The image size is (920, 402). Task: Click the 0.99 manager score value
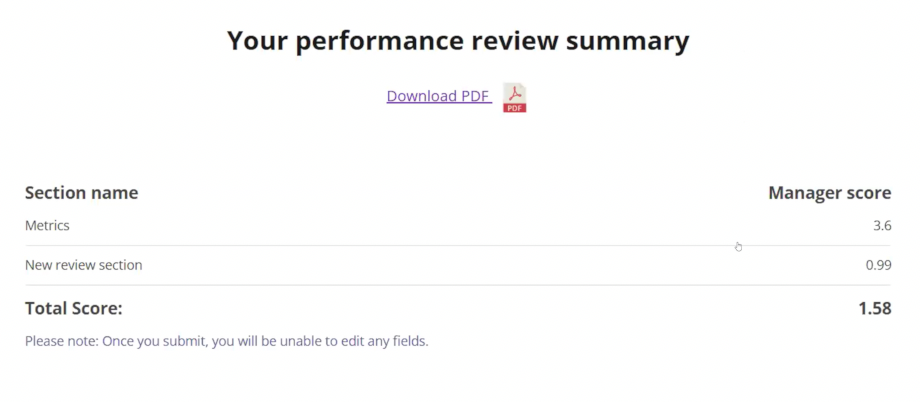click(878, 265)
